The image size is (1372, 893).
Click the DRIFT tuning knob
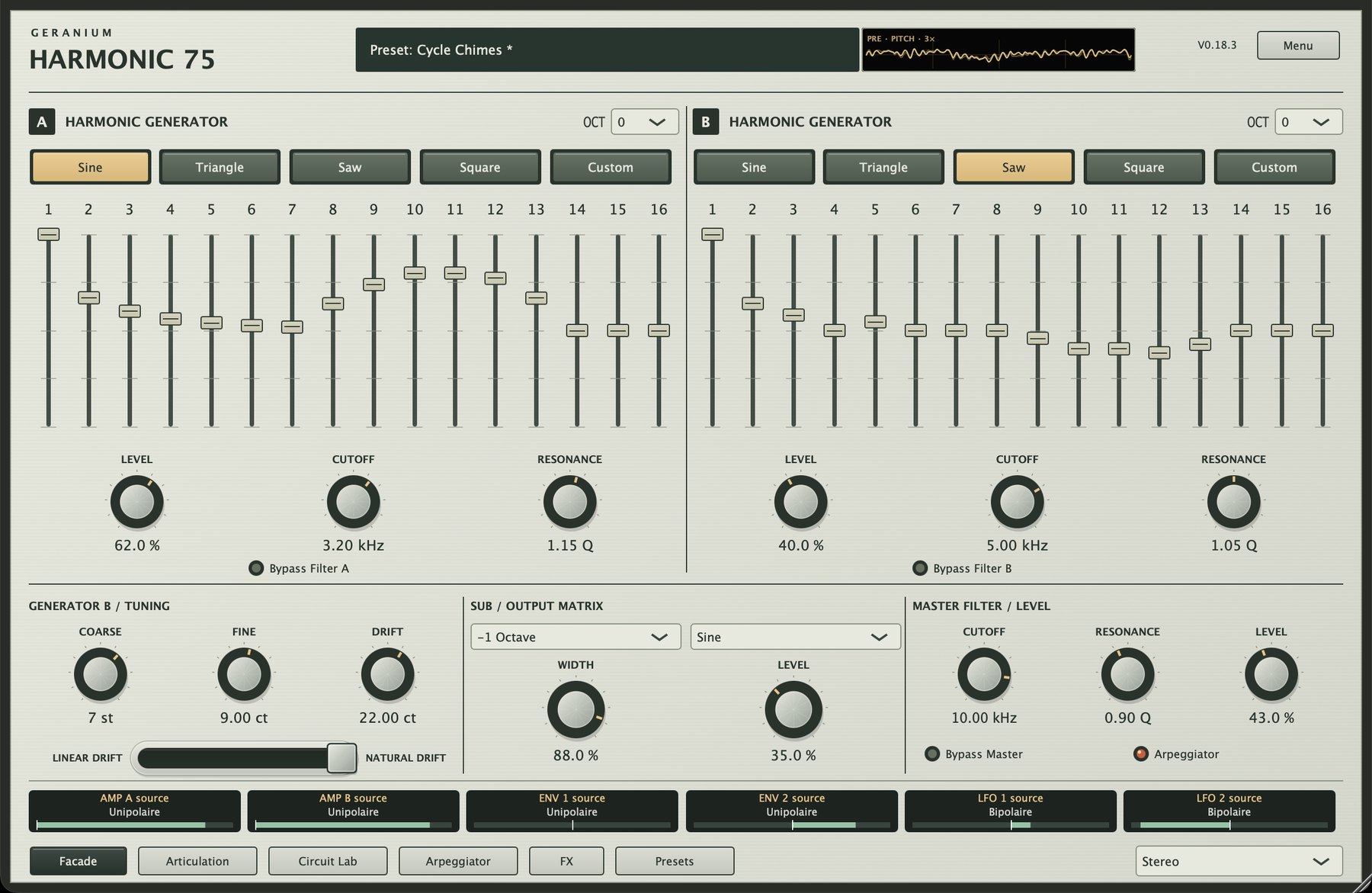387,675
